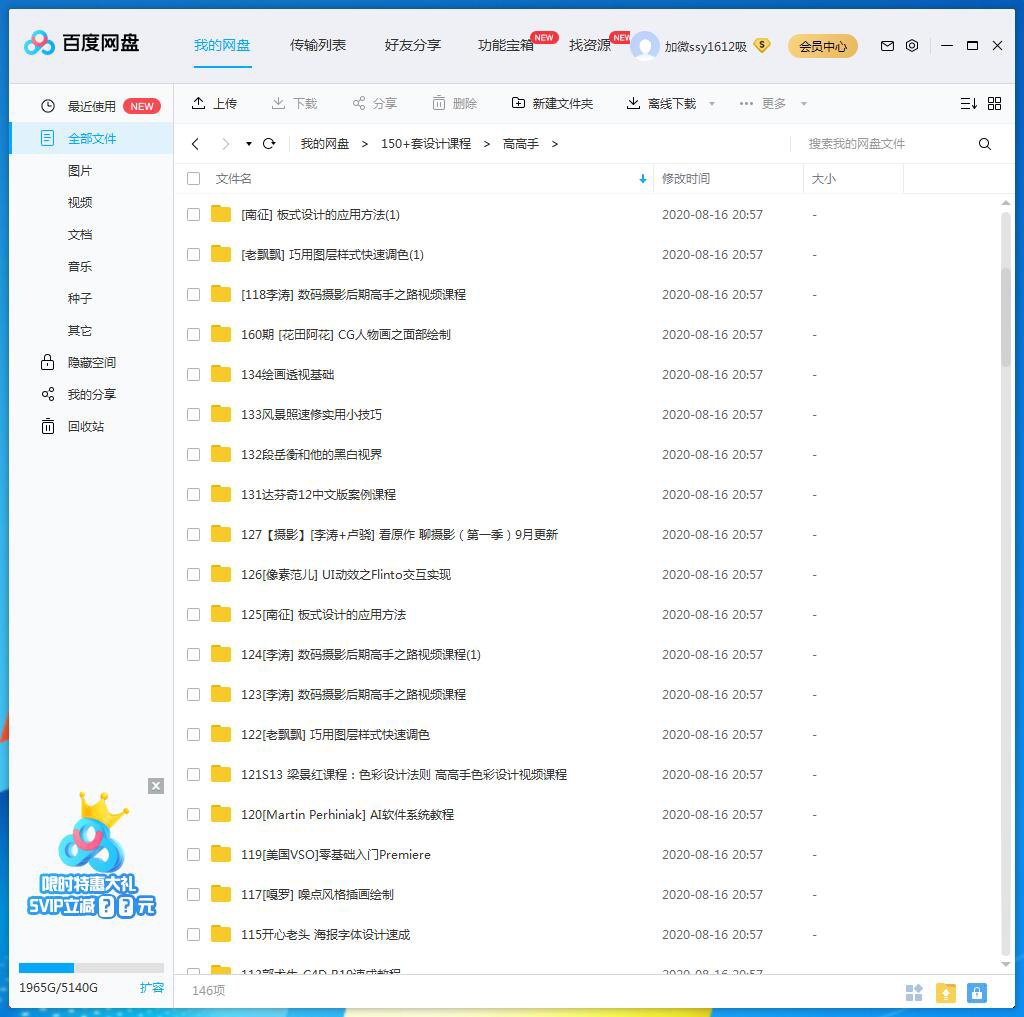Switch to the 传输列表 tab
1024x1017 pixels.
(318, 45)
